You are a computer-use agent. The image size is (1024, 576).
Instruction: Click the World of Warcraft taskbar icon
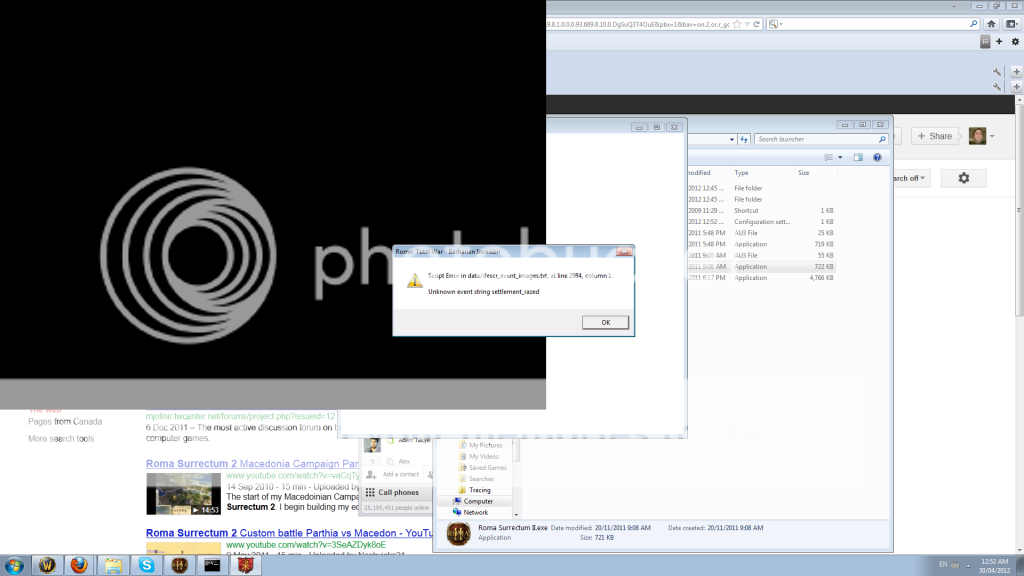[x=46, y=565]
